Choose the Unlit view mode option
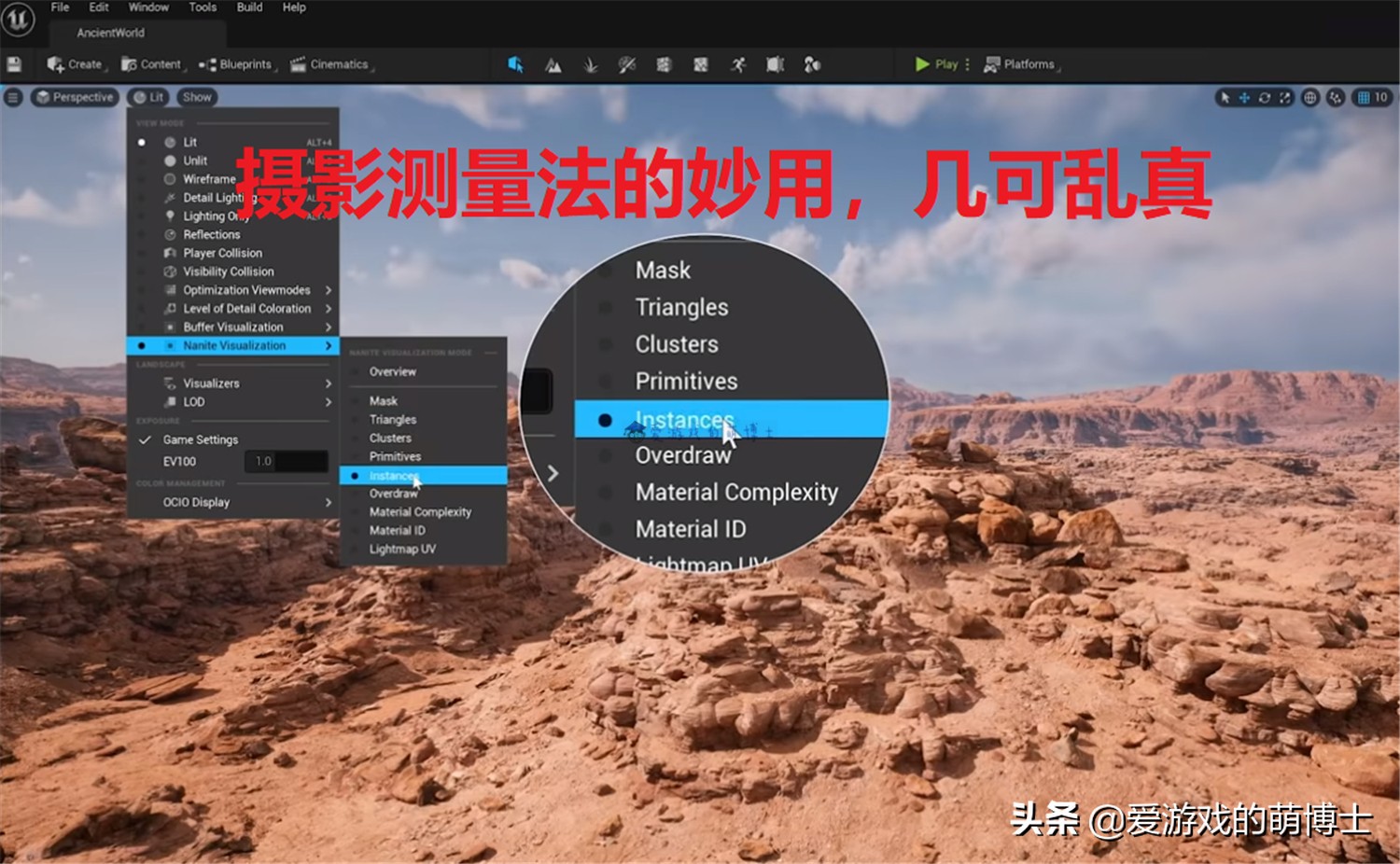This screenshot has width=1400, height=864. click(195, 160)
